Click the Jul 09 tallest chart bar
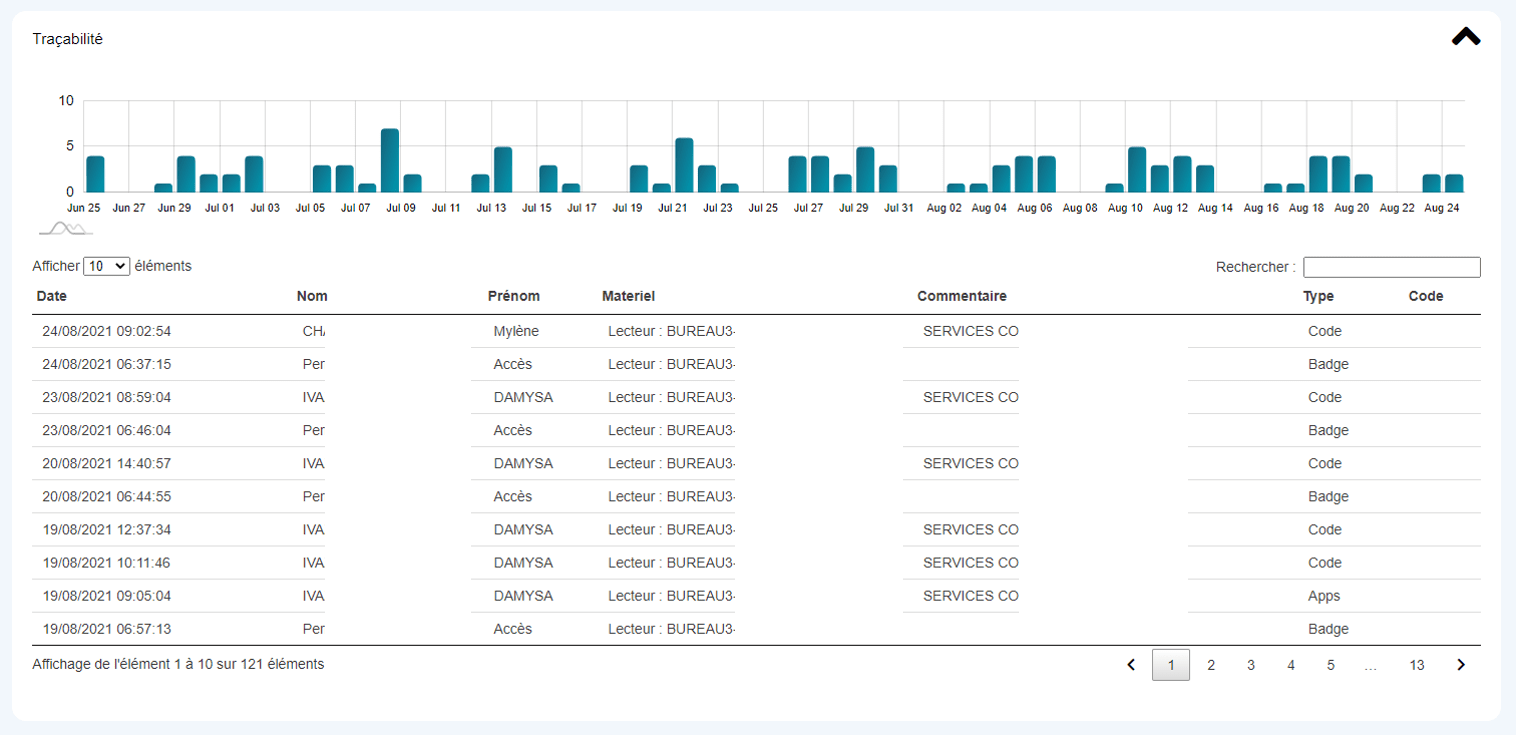1516x735 pixels. [390, 160]
